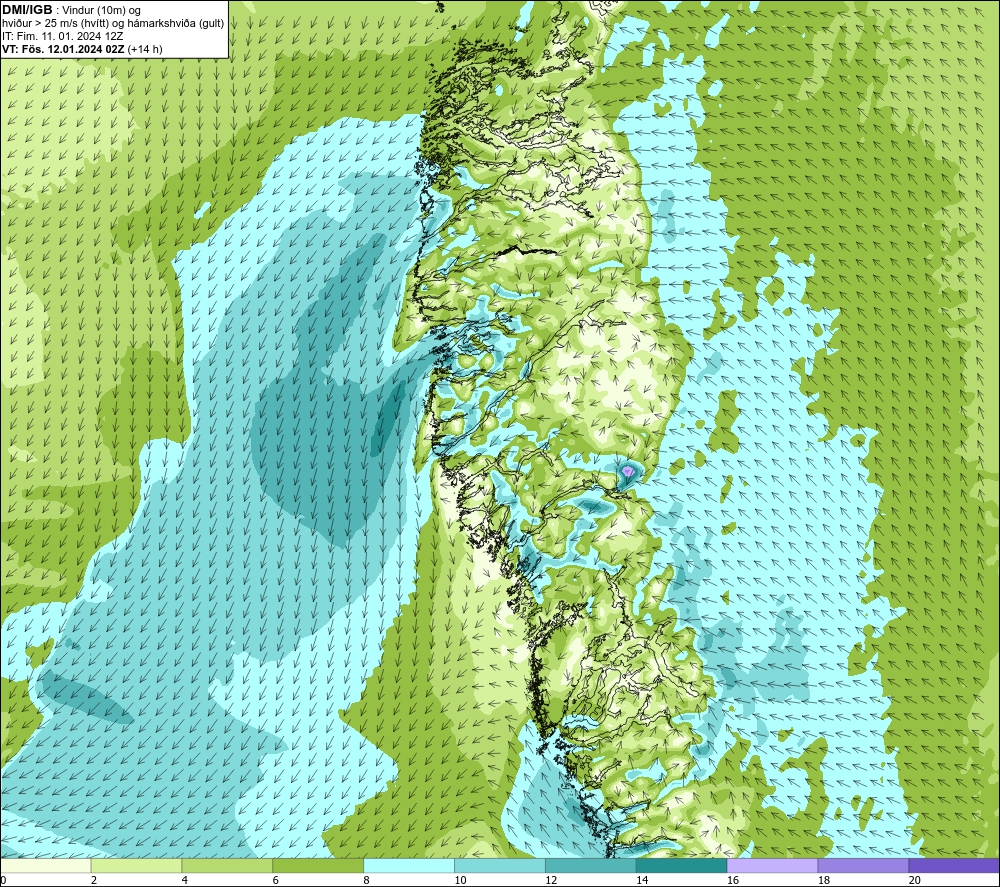
Task: Click the 'IT: Fim. 11. 01. 2024 12Z' line
Action: click(62, 36)
